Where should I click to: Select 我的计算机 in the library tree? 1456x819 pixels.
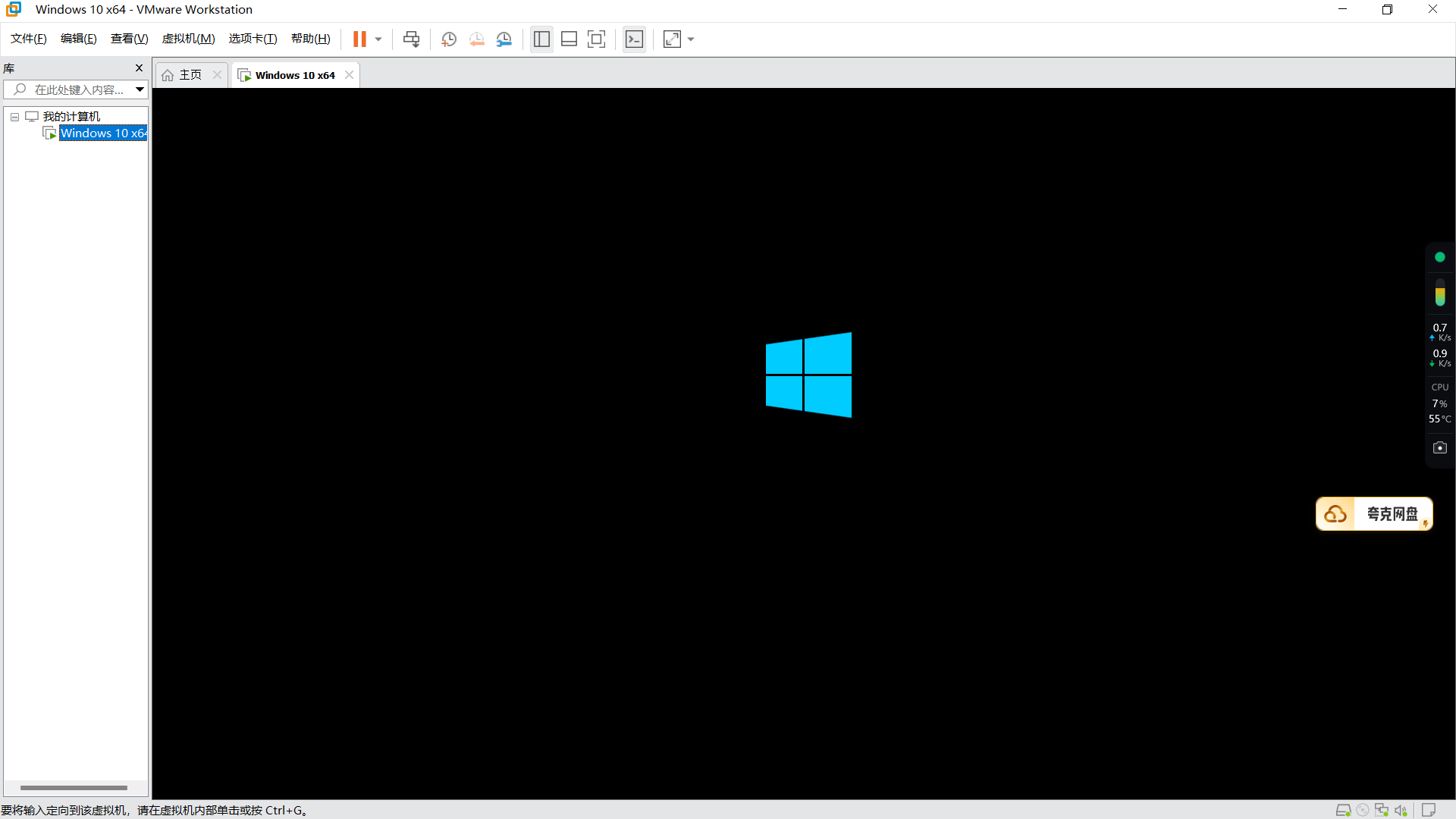tap(71, 116)
